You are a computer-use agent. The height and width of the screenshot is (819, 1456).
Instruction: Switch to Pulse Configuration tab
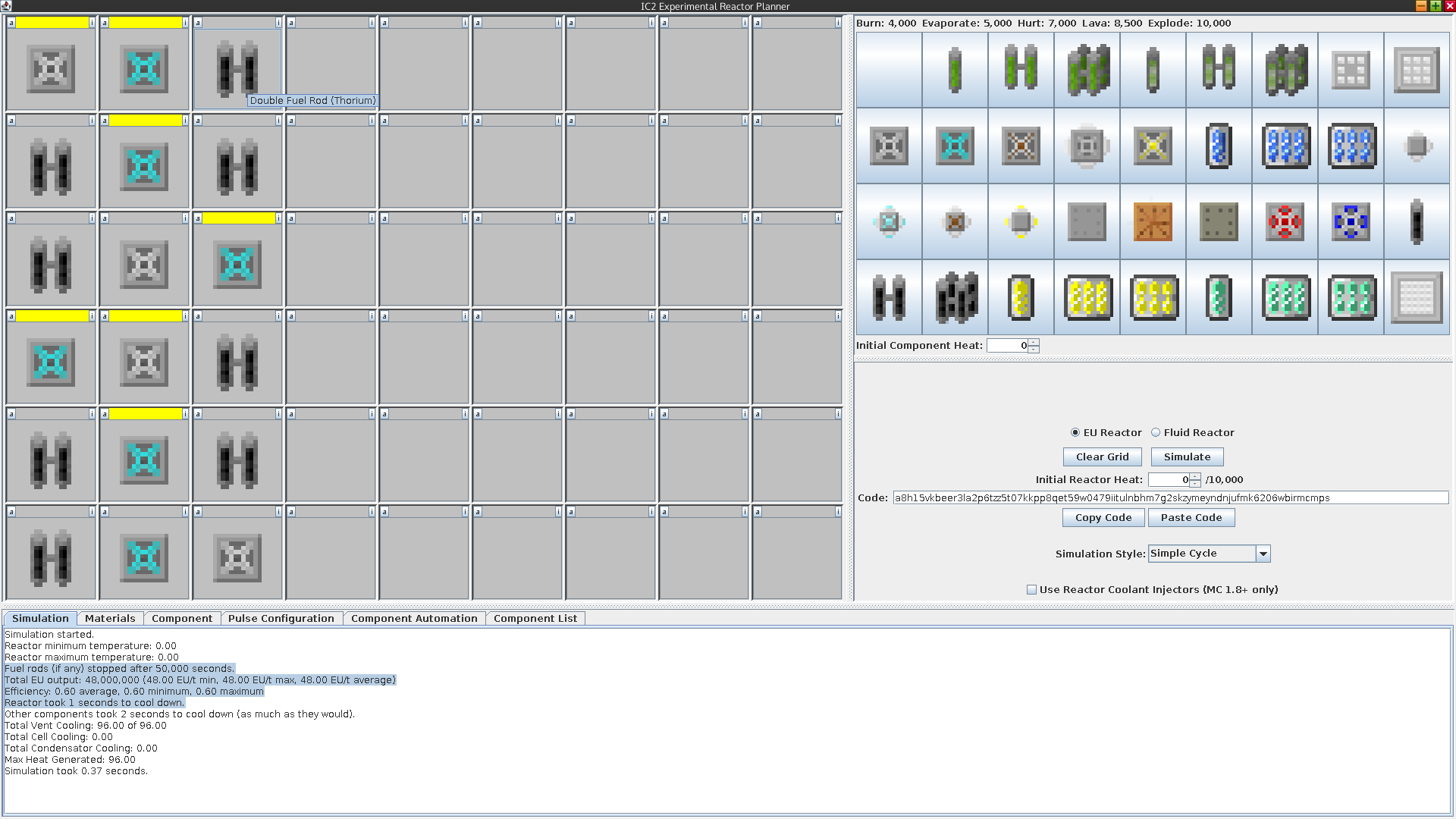pyautogui.click(x=281, y=618)
